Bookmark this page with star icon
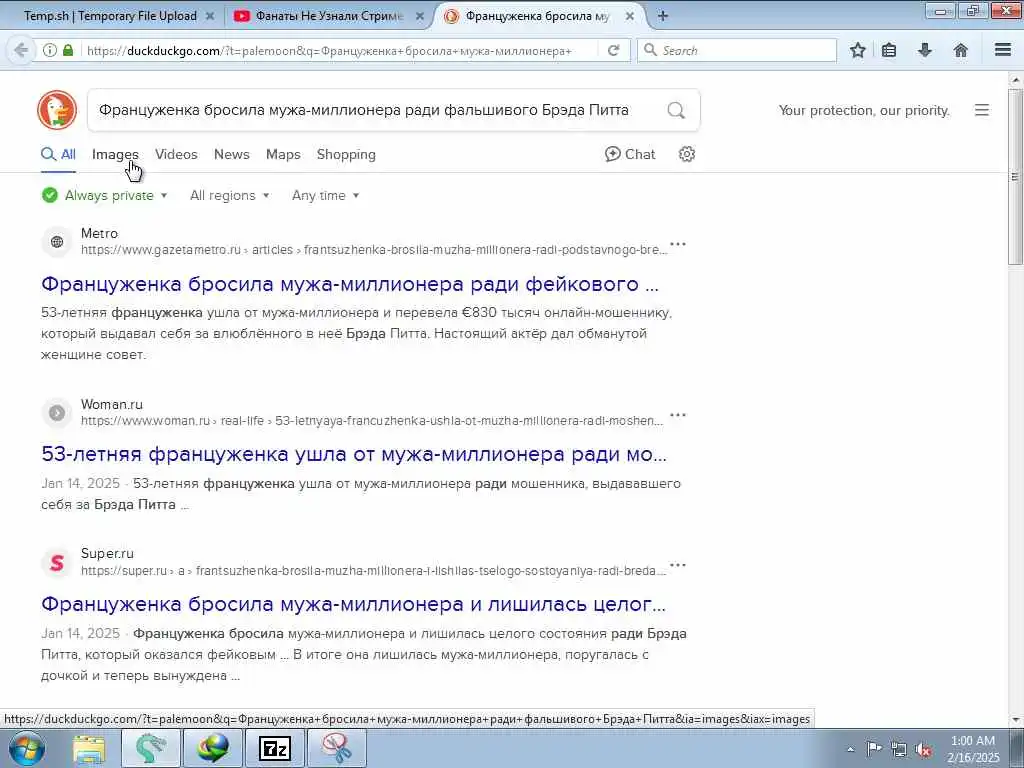1024x768 pixels. pos(857,50)
